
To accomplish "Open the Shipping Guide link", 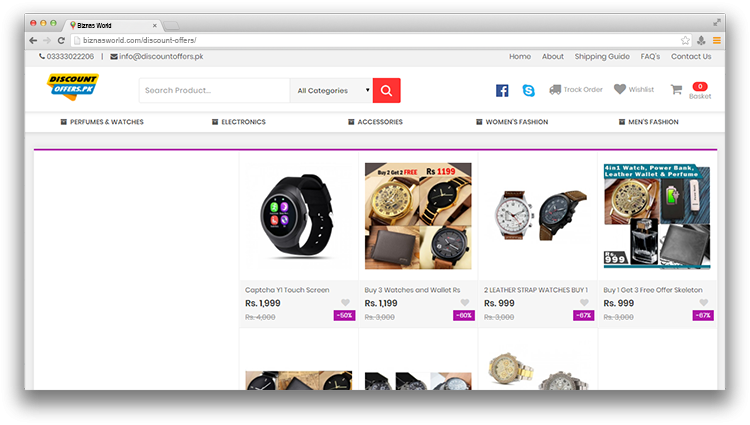I will pyautogui.click(x=602, y=56).
